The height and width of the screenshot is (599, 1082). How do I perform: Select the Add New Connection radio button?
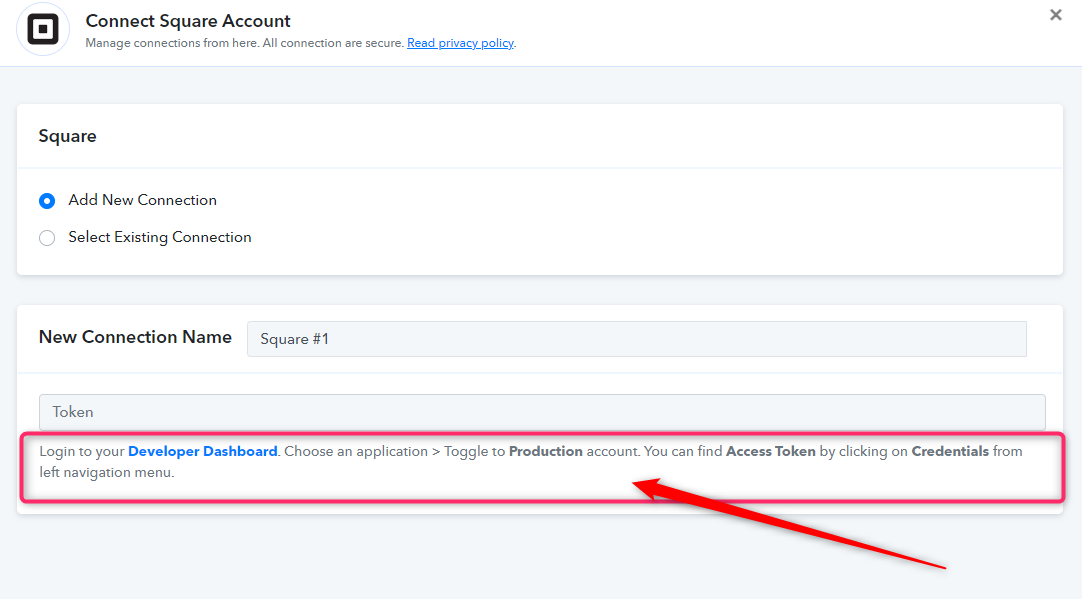[x=47, y=201]
